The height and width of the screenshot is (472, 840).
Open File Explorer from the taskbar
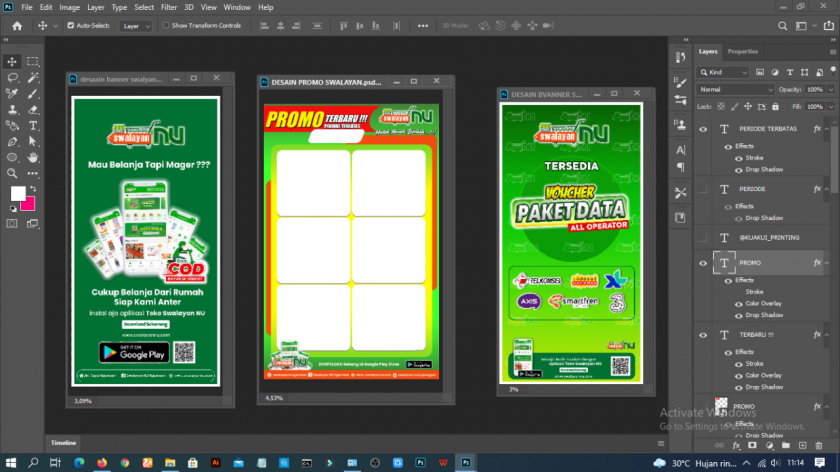(170, 463)
